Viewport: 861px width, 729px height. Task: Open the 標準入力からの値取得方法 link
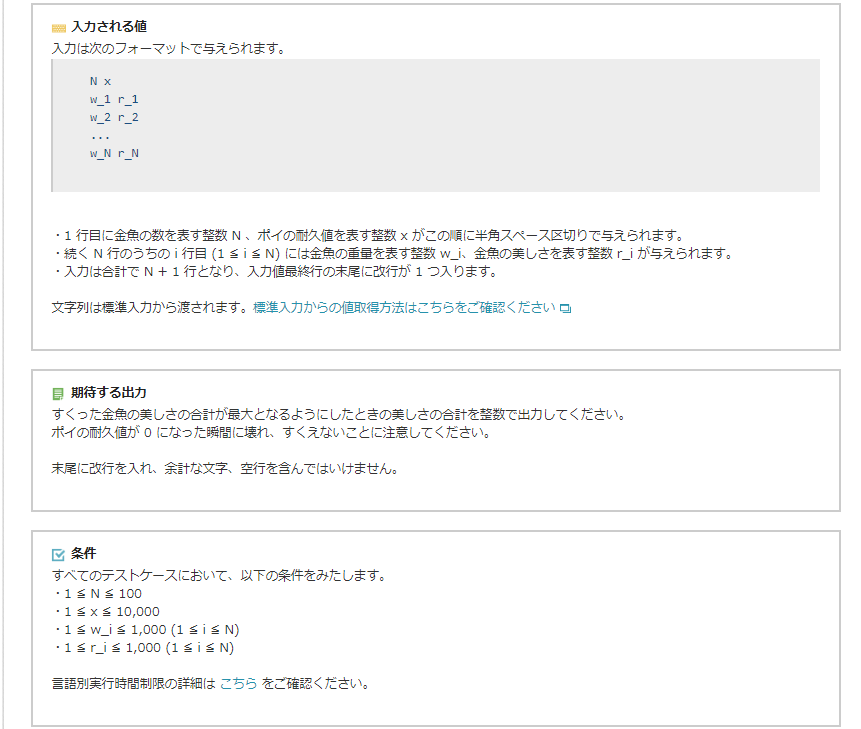[404, 308]
